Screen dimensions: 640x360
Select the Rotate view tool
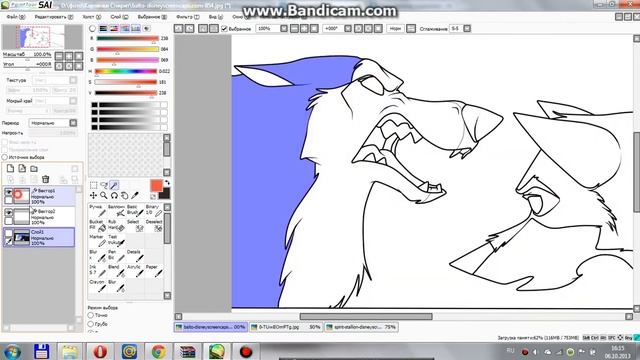tap(114, 196)
